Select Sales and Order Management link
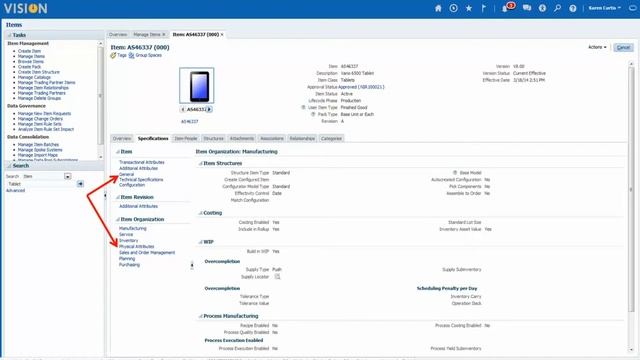Image resolution: width=640 pixels, height=360 pixels. click(147, 253)
